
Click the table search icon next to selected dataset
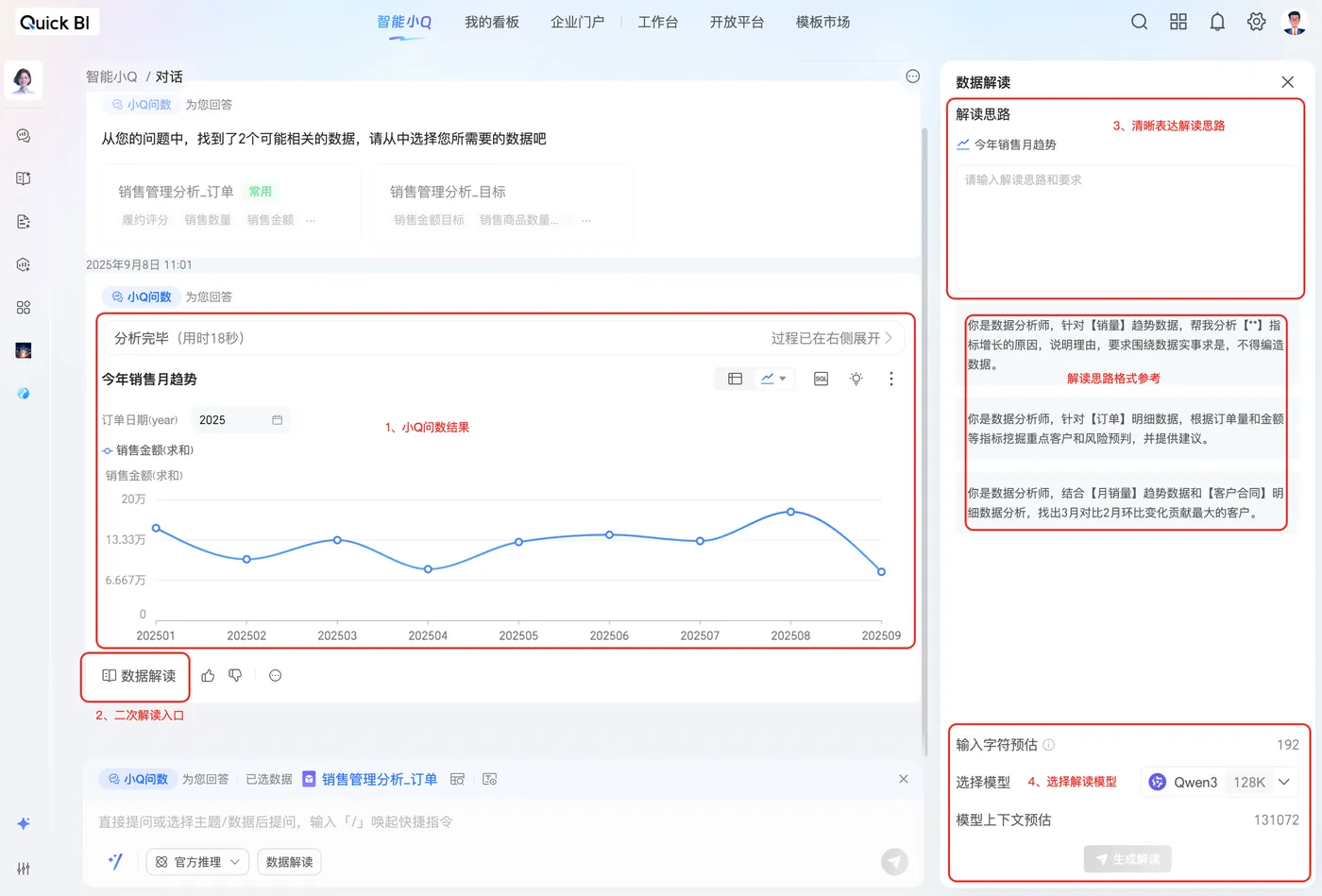[458, 780]
